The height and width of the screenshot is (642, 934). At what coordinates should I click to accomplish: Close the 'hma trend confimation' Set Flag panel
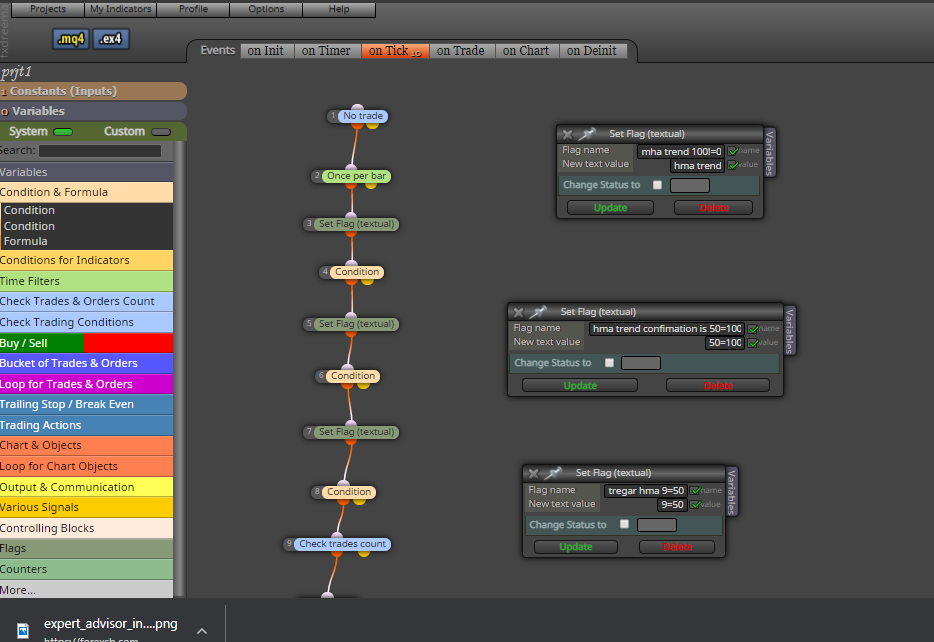point(519,312)
